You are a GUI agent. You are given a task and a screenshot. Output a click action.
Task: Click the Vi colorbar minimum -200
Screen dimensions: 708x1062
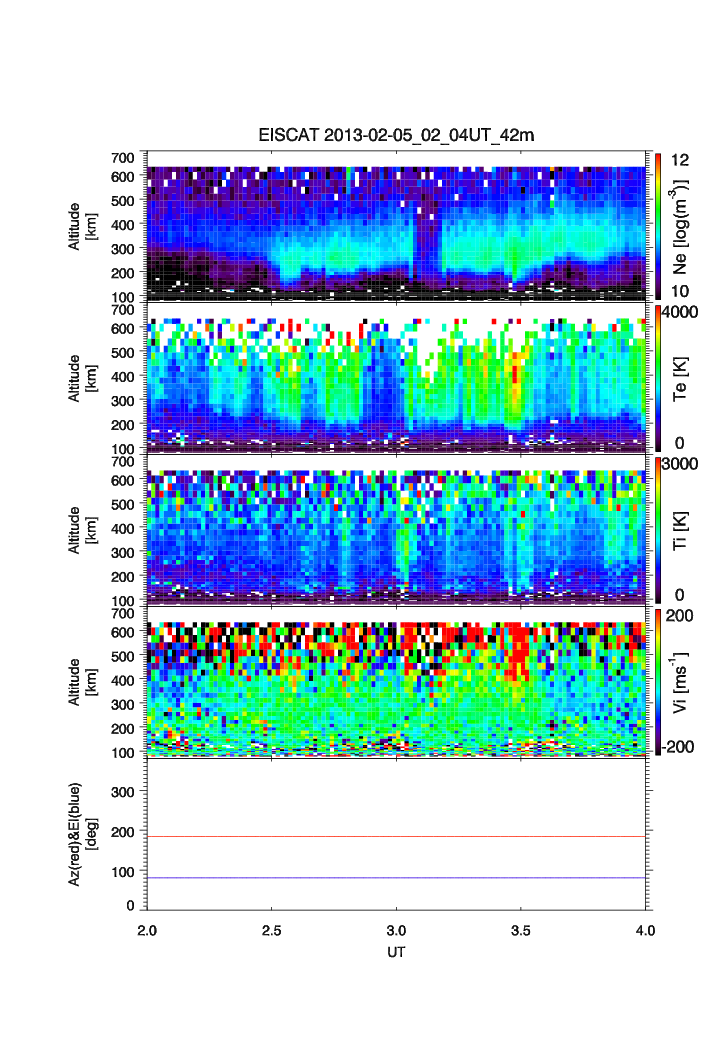(x=678, y=746)
